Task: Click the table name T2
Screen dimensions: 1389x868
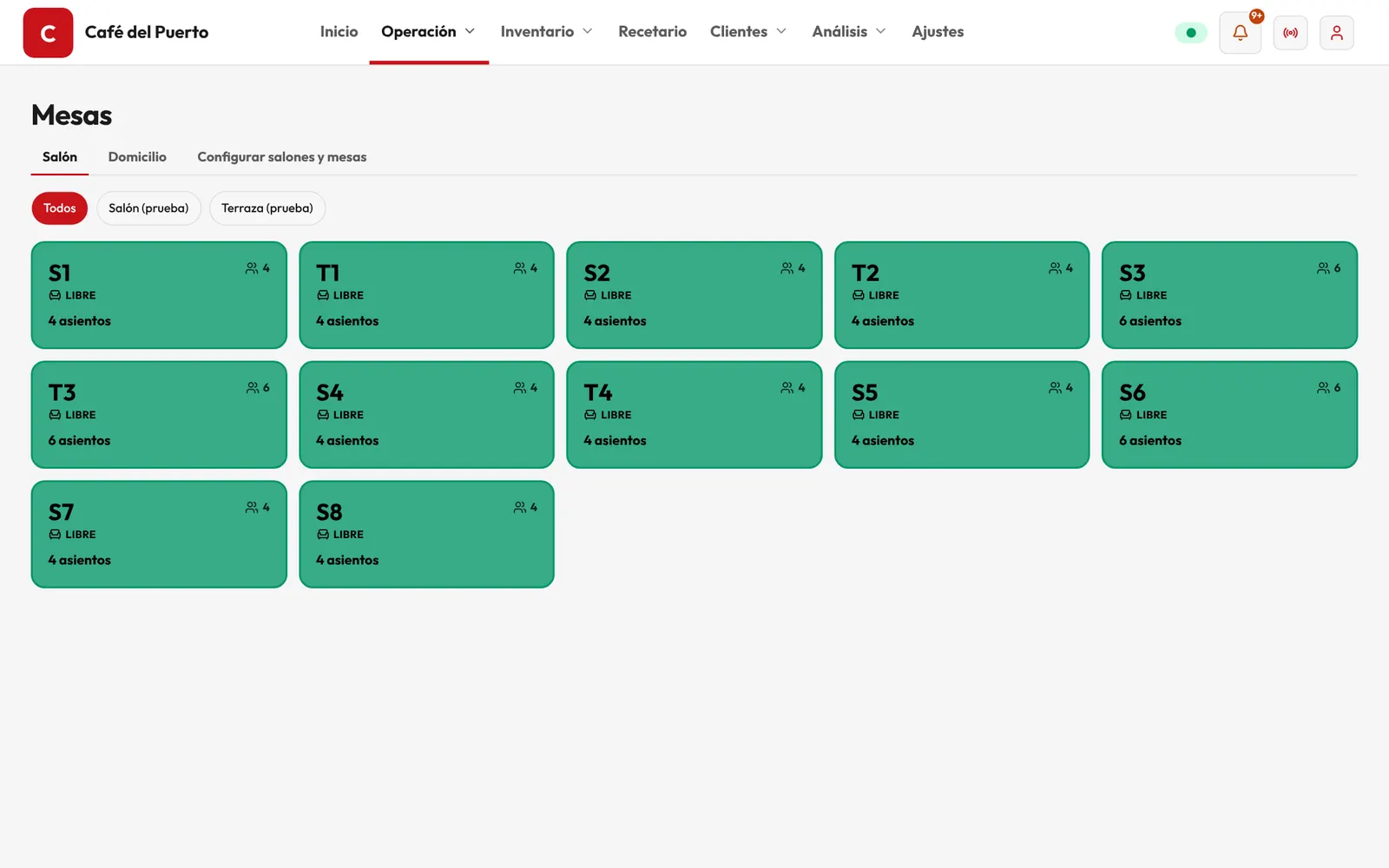Action: [x=866, y=273]
